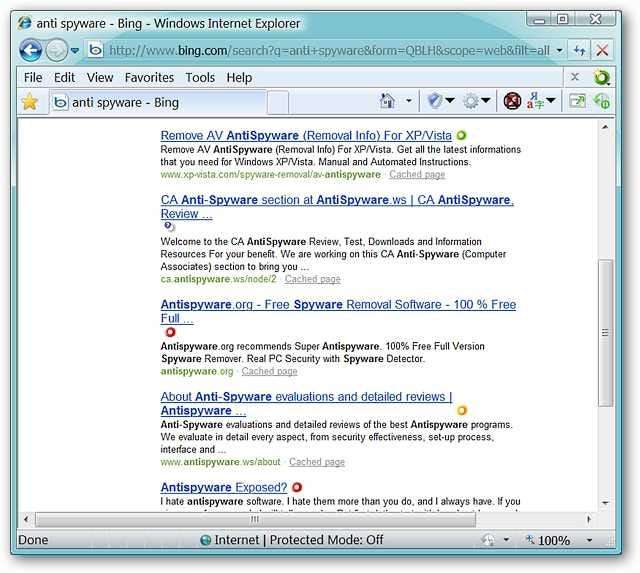Click Cached page link for antispyware.org
Viewport: 640px width, 573px height.
coord(269,371)
